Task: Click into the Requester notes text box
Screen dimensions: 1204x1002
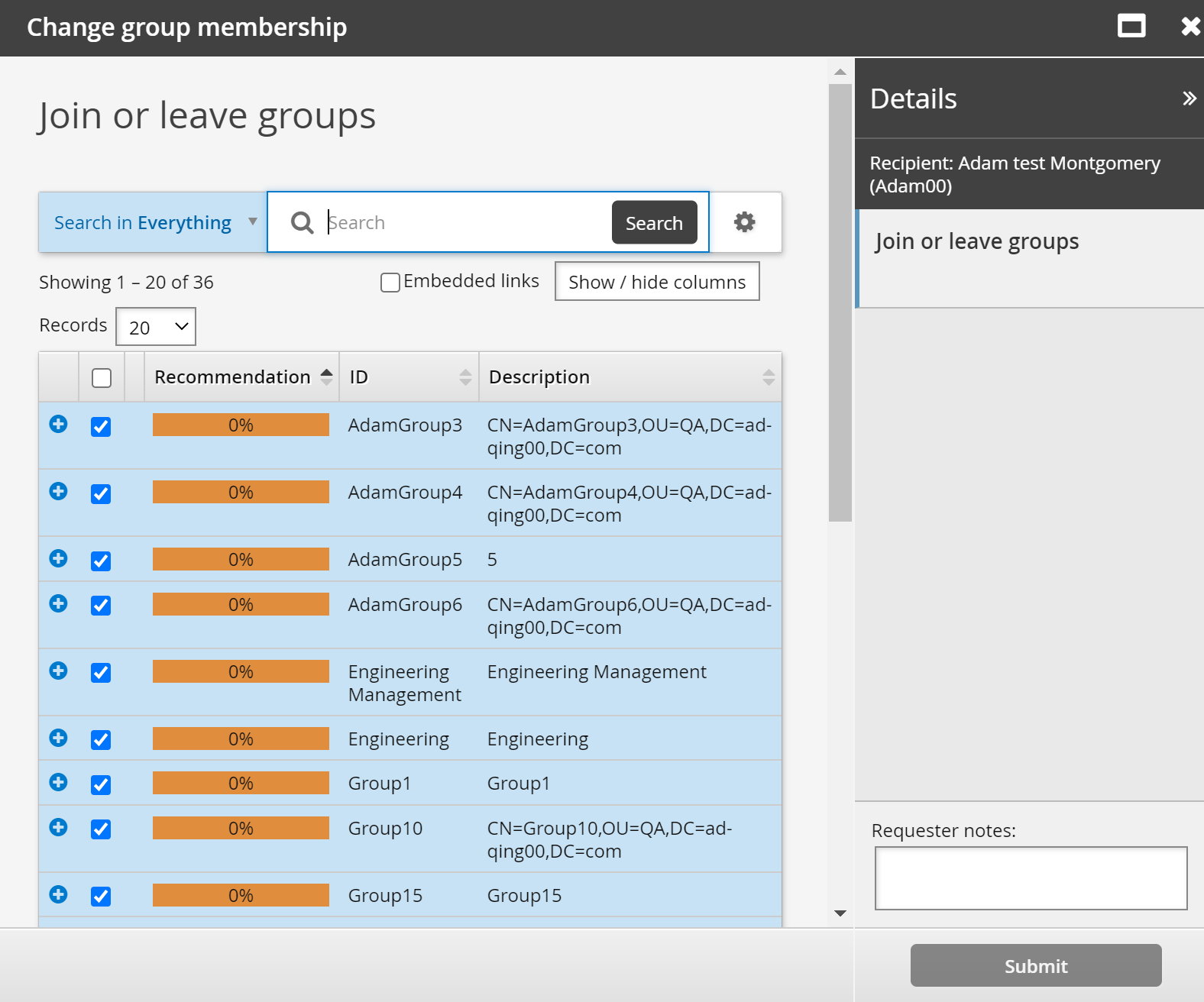Action: (x=1030, y=878)
